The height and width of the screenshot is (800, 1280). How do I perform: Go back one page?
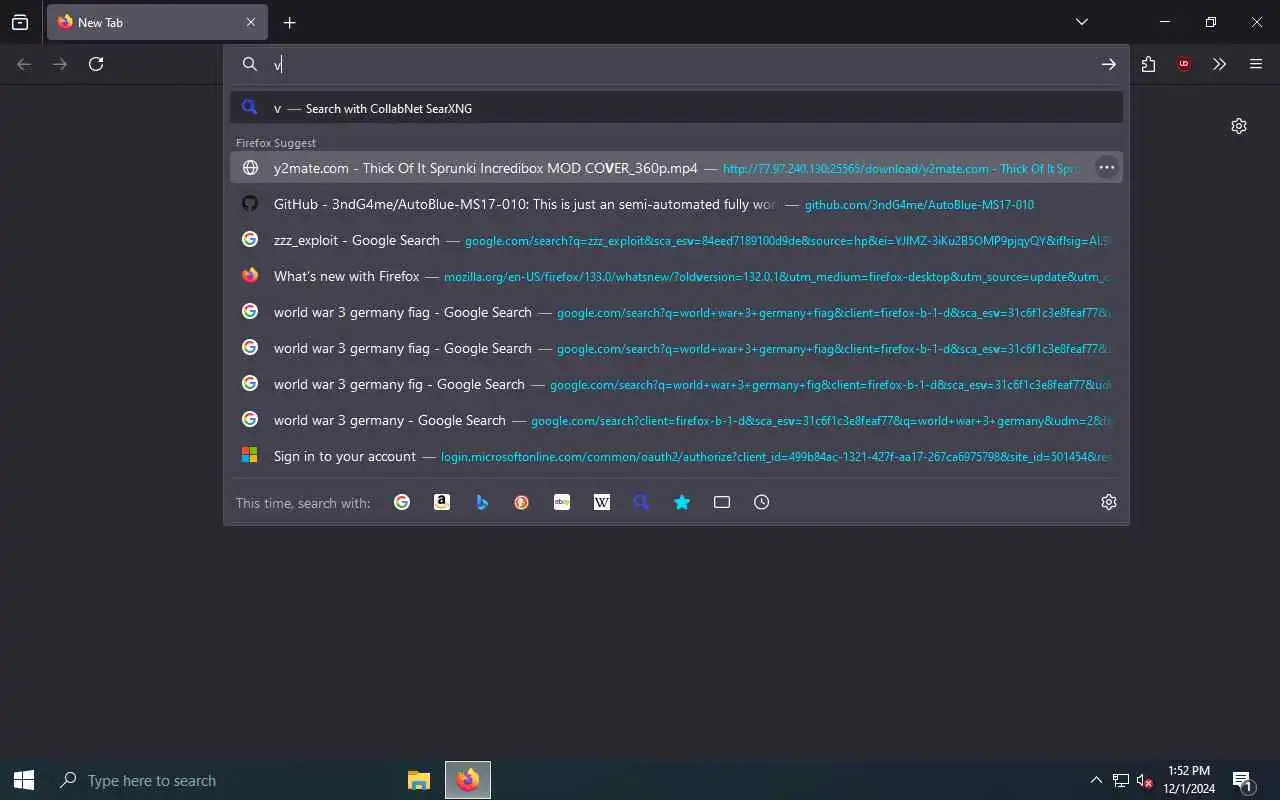[x=24, y=64]
